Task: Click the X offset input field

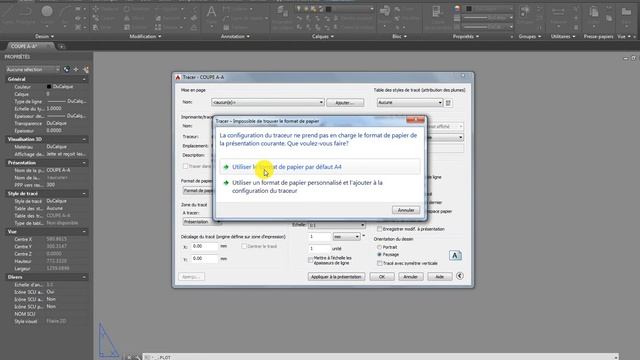Action: point(205,247)
